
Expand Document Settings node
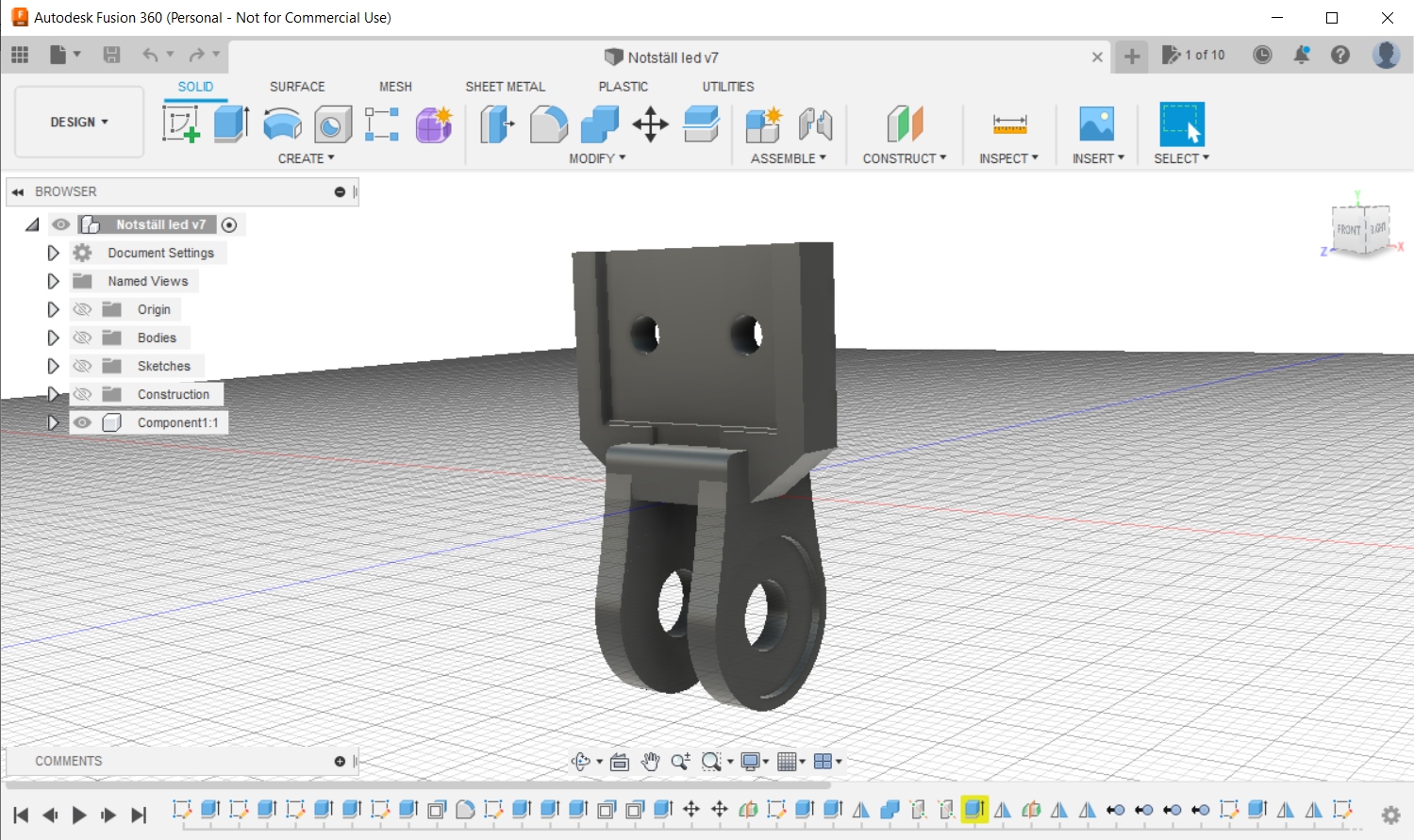tap(53, 253)
